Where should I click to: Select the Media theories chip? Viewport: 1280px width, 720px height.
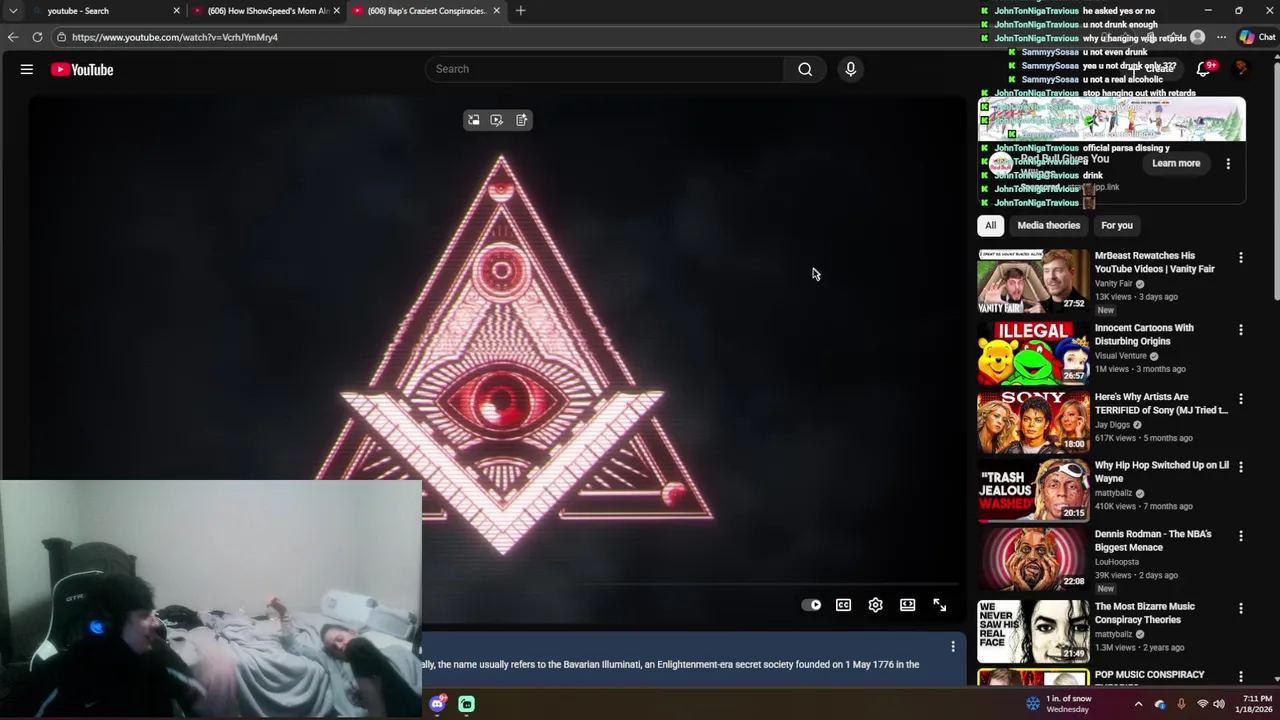click(1048, 225)
